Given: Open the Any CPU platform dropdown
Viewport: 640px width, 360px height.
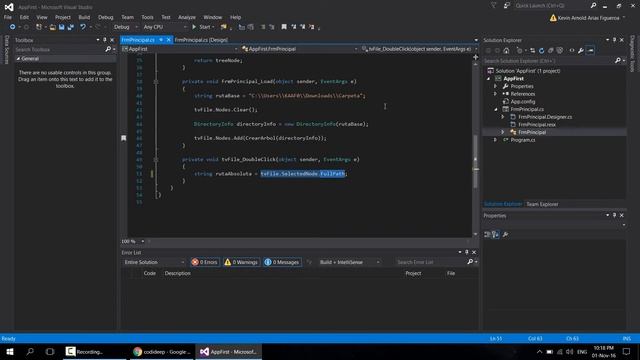Looking at the screenshot, I should (164, 27).
